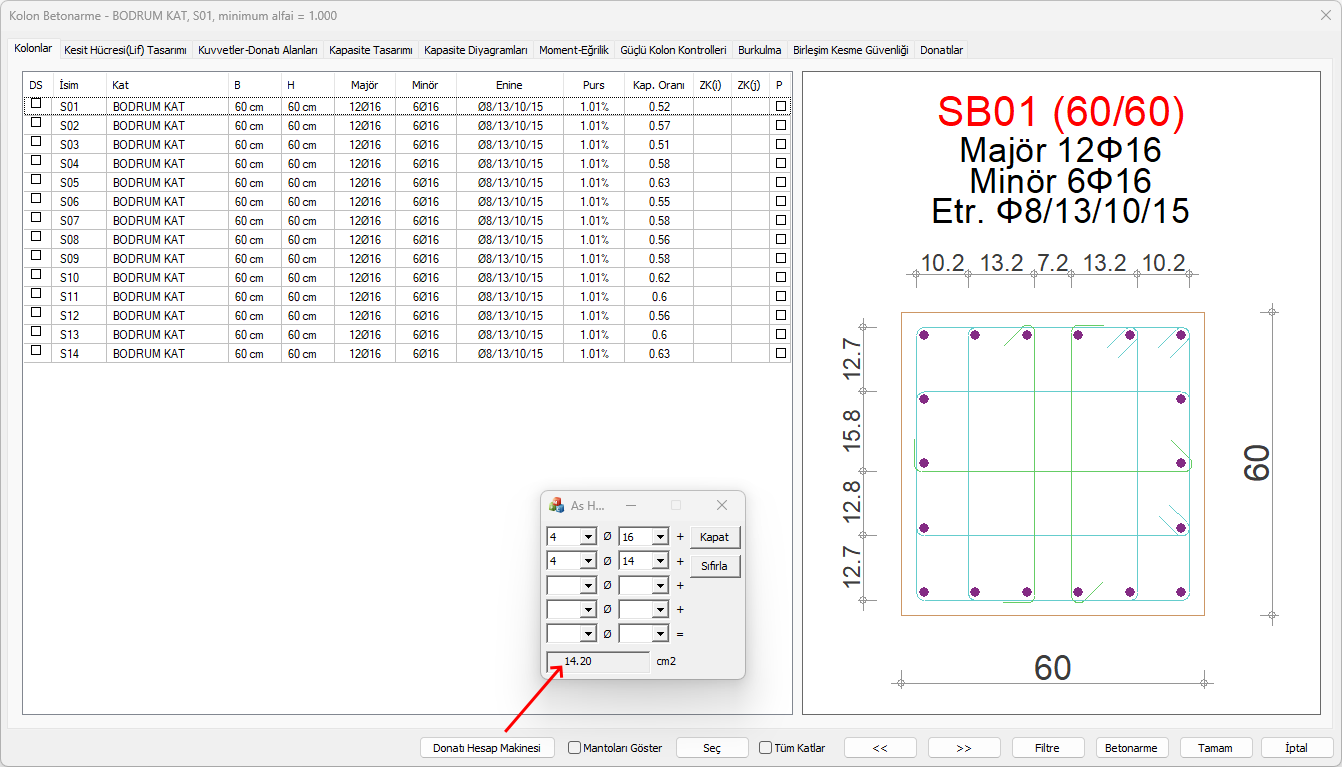This screenshot has width=1342, height=767.
Task: Tick the DS checkbox for column S01
Action: 37,104
